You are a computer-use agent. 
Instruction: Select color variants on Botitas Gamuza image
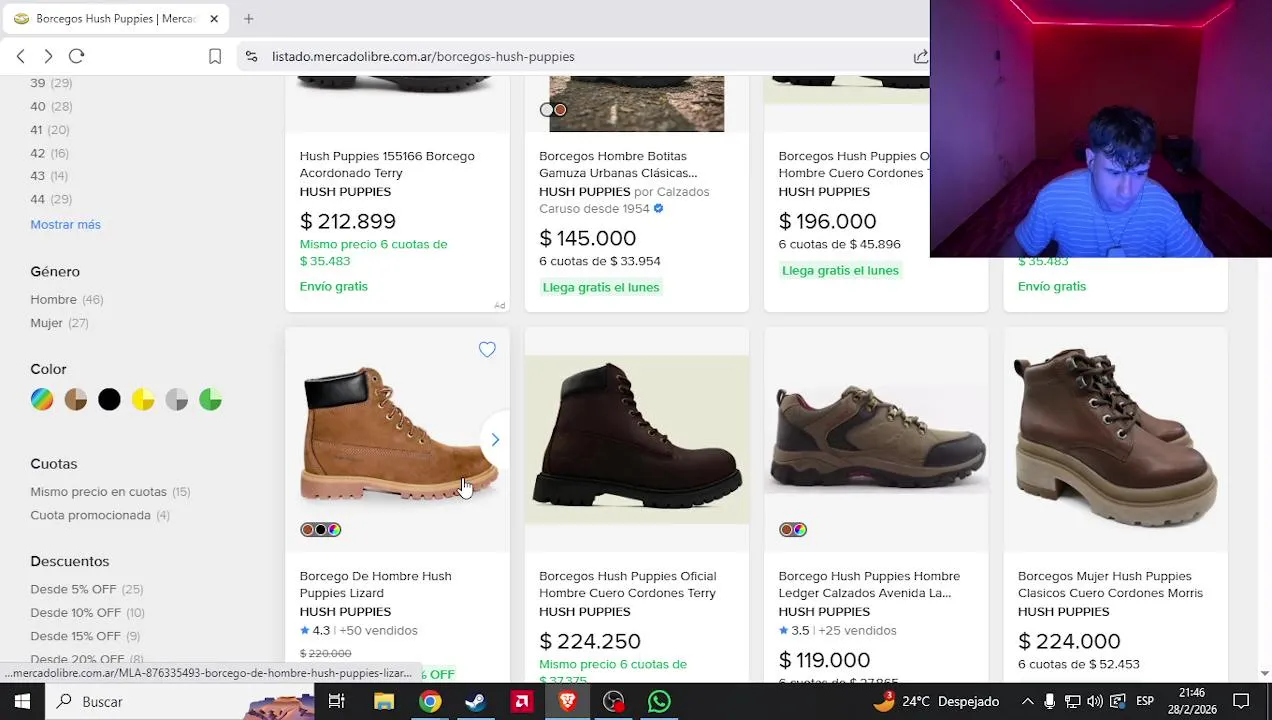click(x=553, y=110)
